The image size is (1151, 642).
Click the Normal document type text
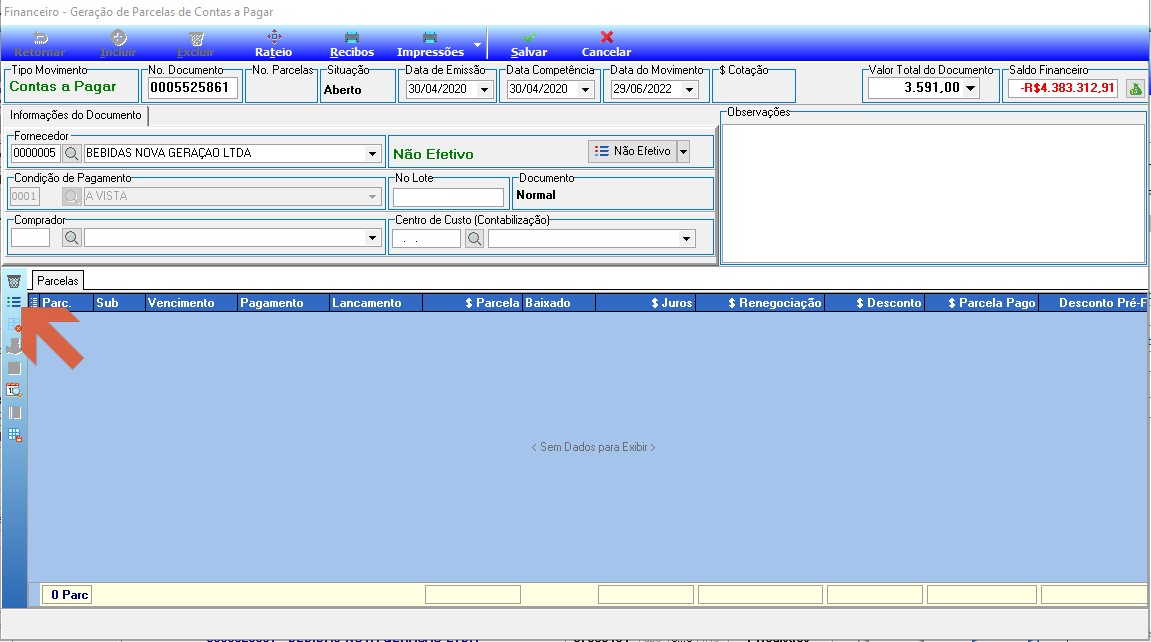tap(536, 195)
